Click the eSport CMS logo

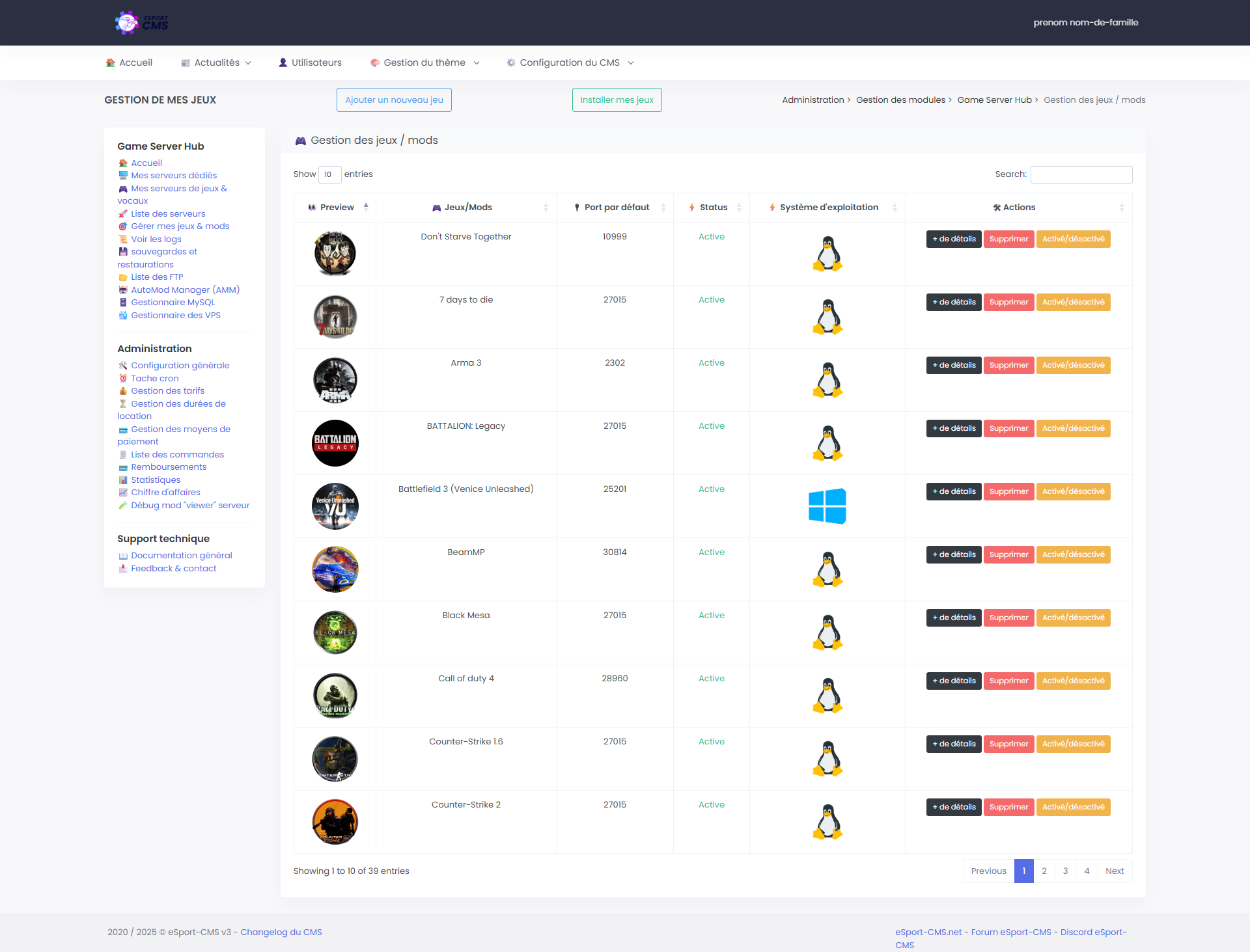141,23
